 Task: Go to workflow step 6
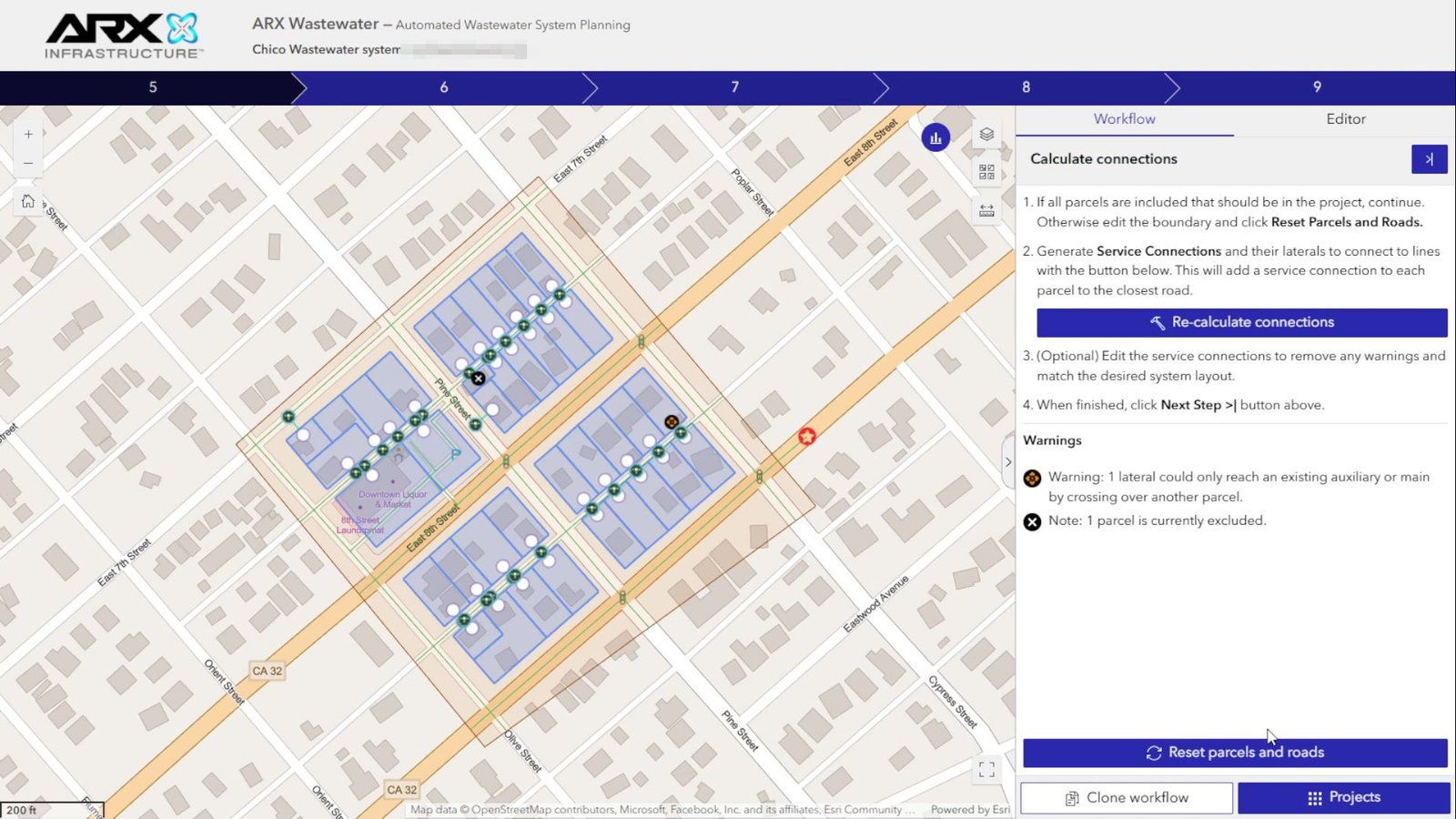pyautogui.click(x=444, y=87)
